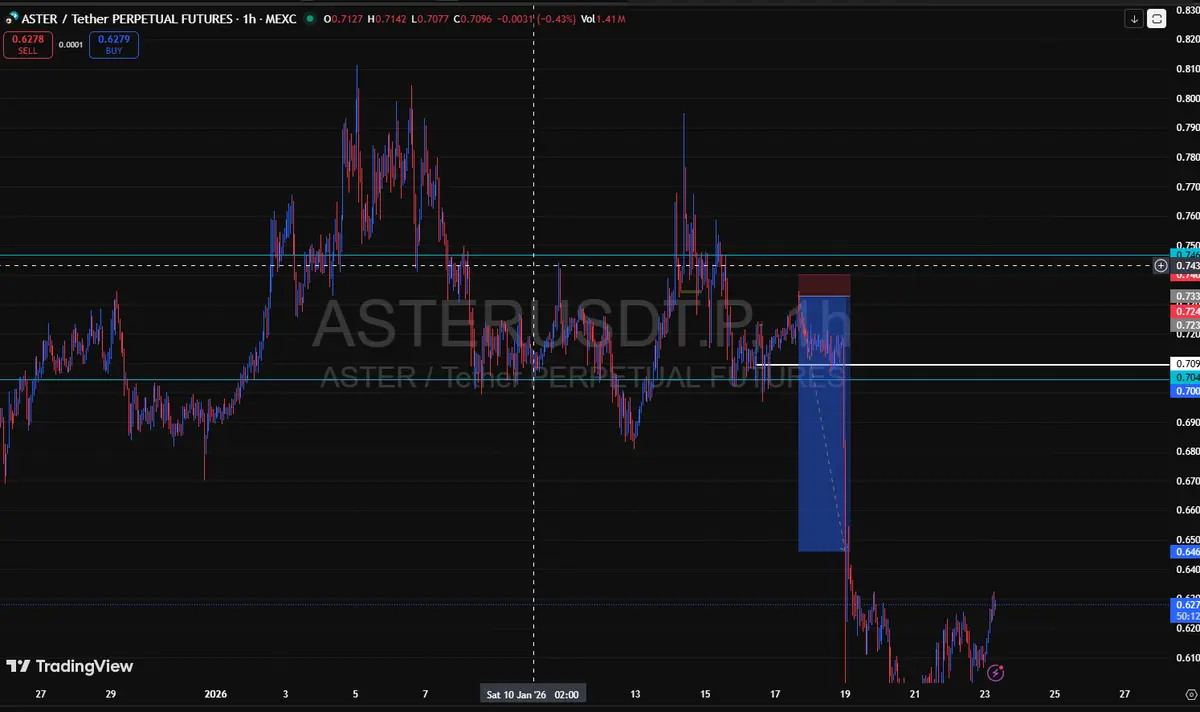The image size is (1200, 712).
Task: Click the TradingView logo at bottom left
Action: [69, 666]
